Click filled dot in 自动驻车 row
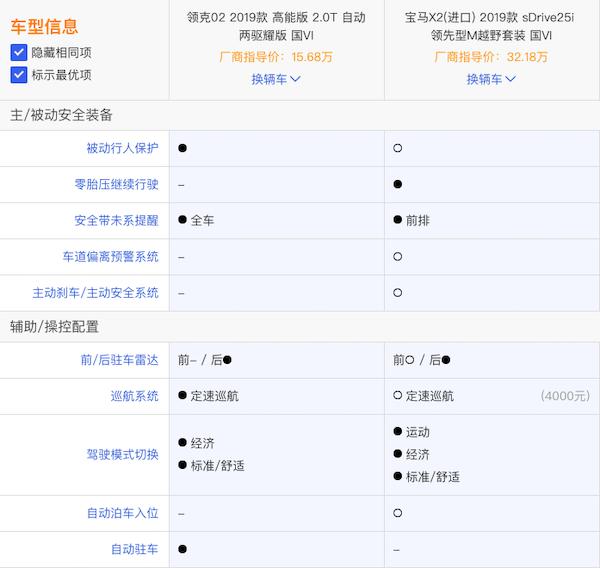 pos(183,549)
